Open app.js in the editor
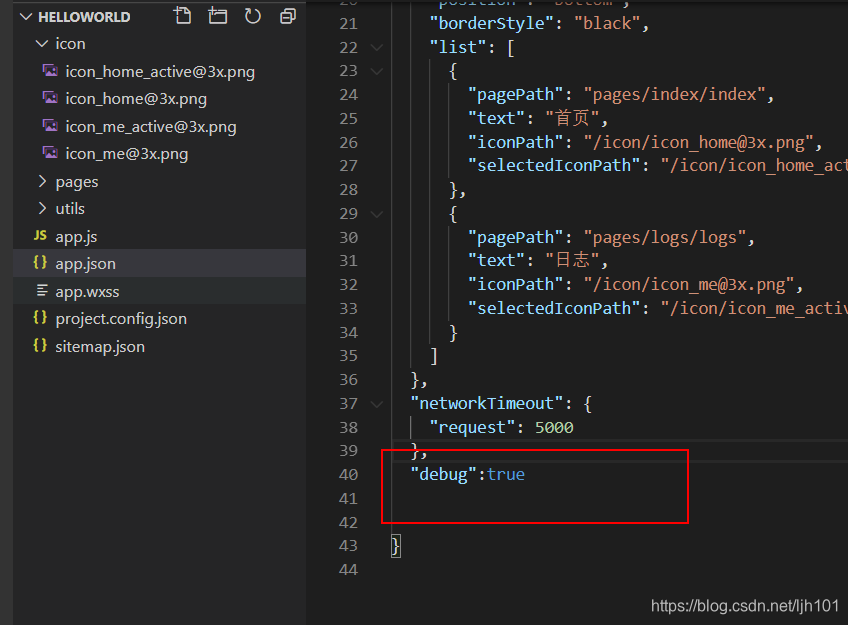The height and width of the screenshot is (625, 848). (76, 237)
